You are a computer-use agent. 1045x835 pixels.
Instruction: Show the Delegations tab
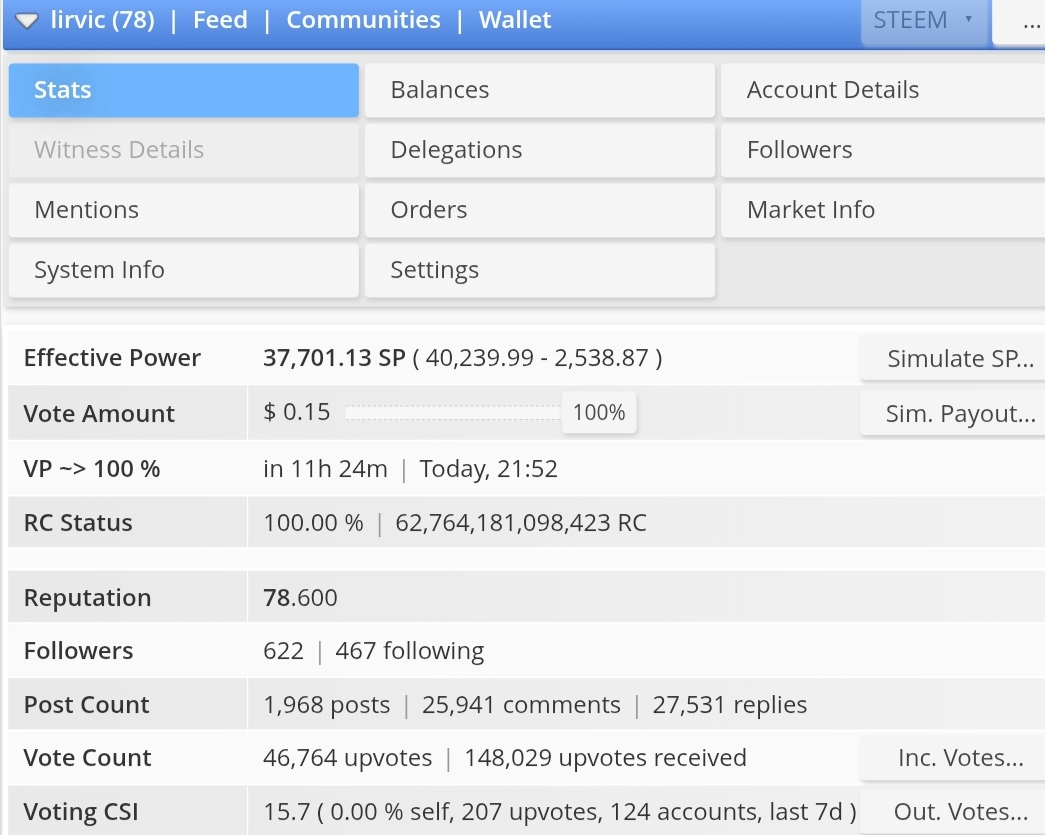(x=540, y=150)
